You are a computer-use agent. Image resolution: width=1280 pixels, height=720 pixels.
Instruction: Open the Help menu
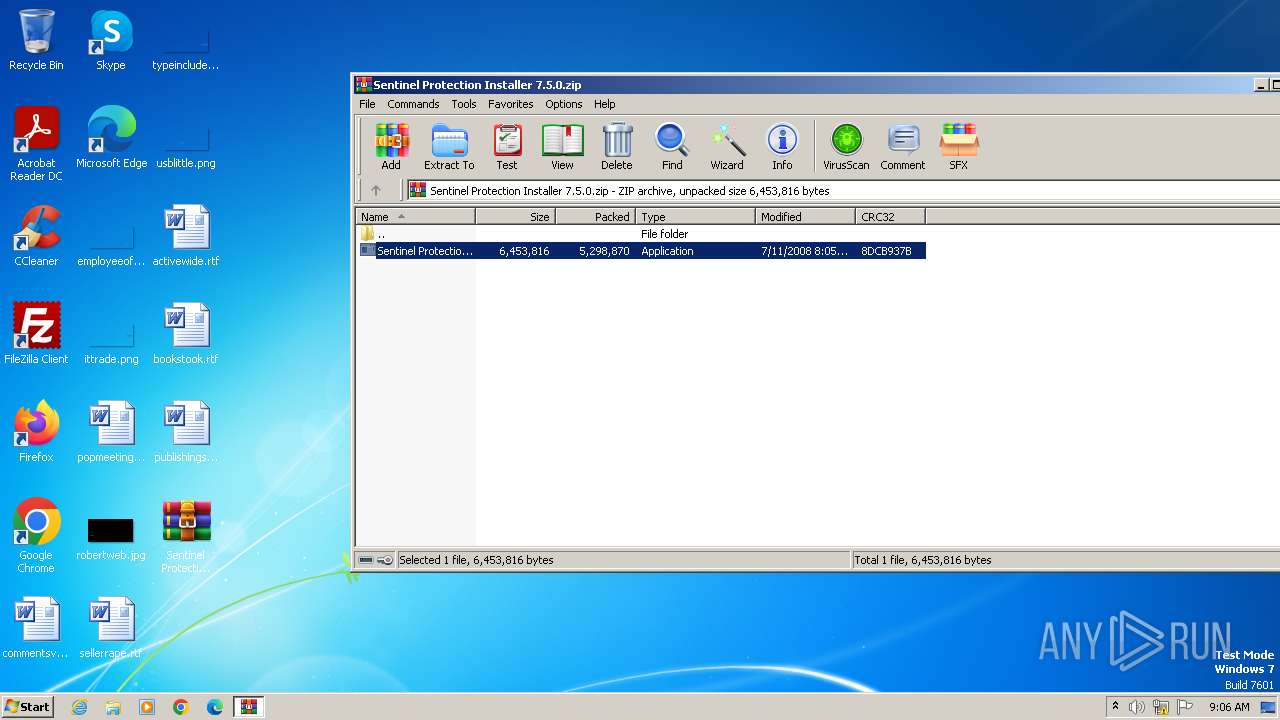[604, 104]
